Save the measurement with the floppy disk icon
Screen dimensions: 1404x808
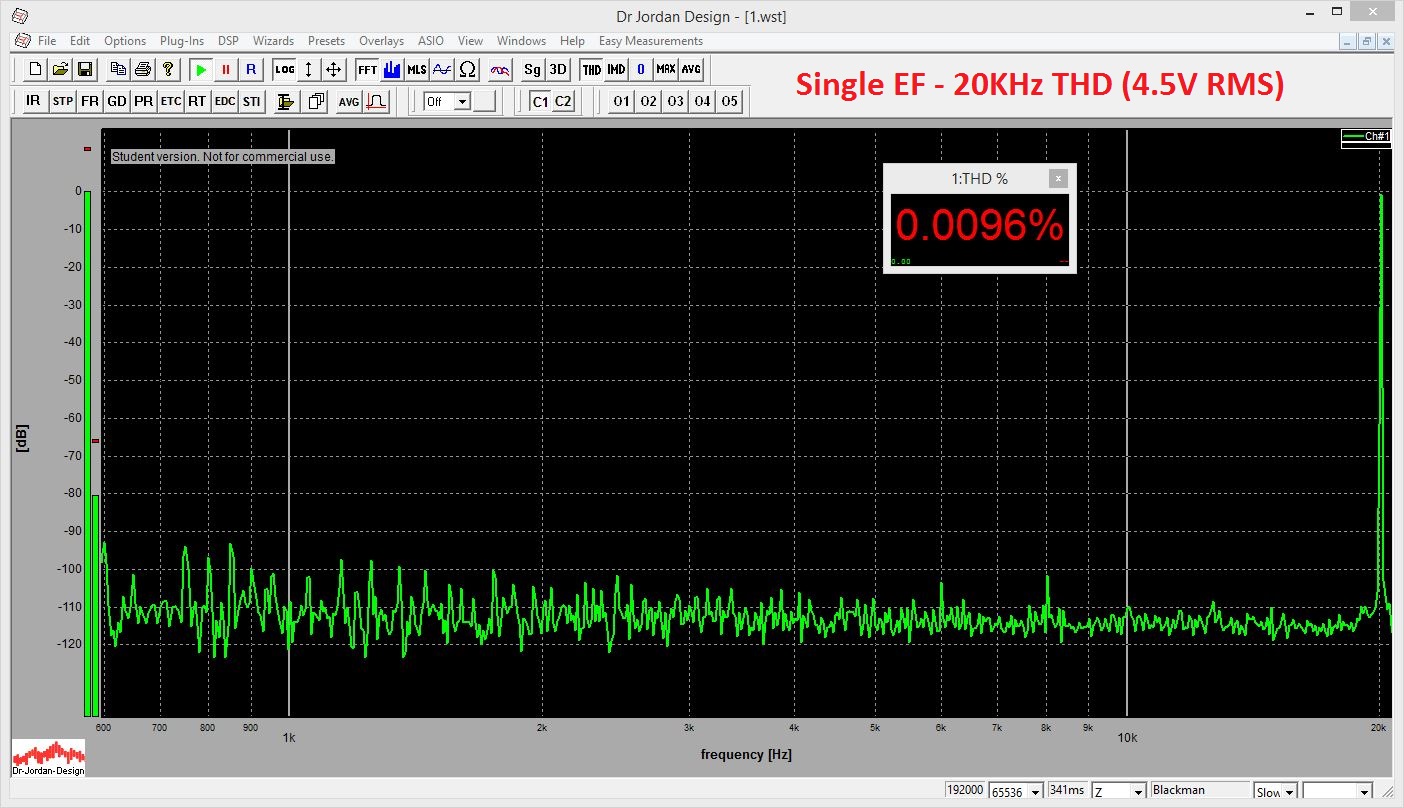(x=85, y=69)
